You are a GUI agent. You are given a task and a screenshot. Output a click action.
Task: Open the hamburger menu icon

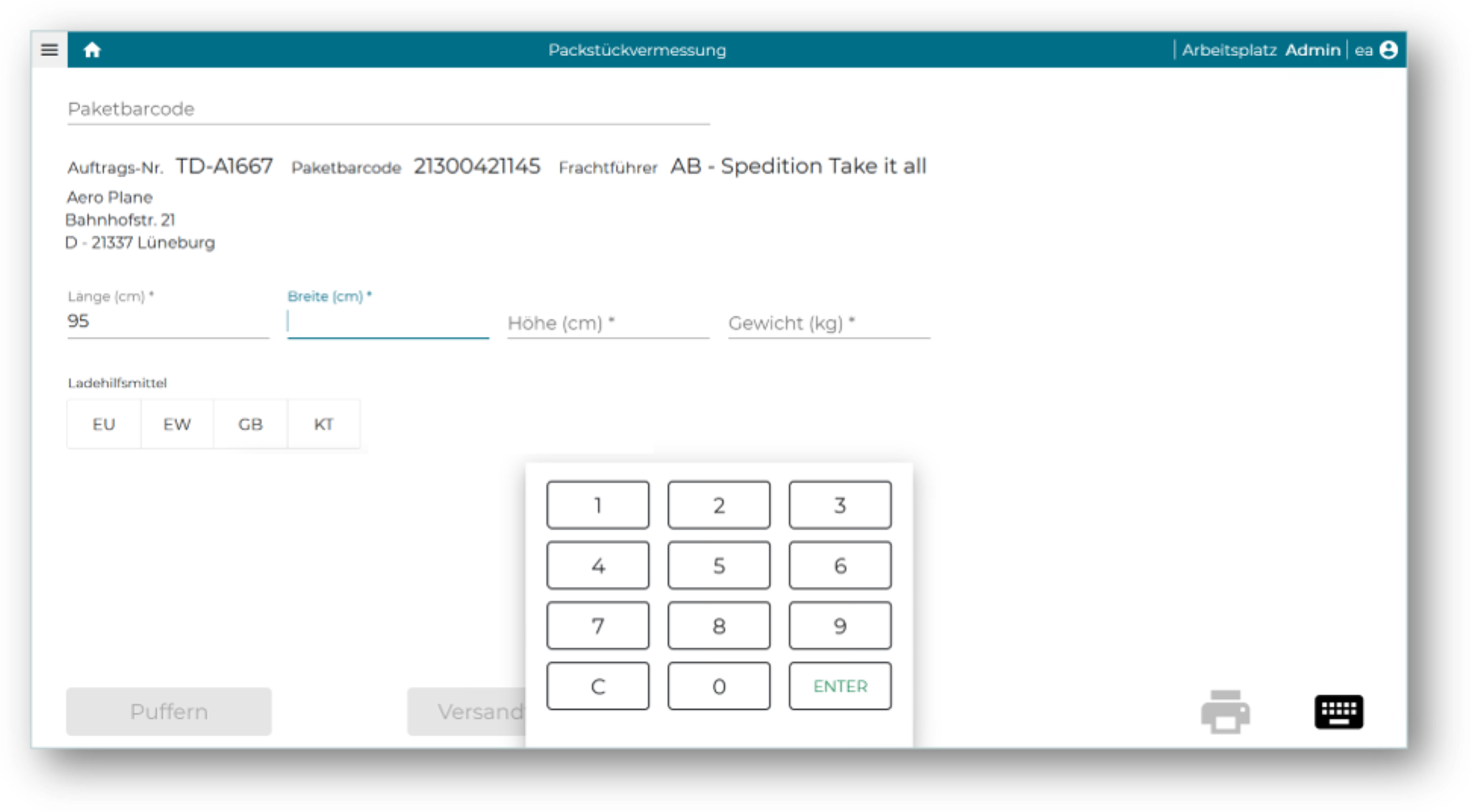coord(49,50)
